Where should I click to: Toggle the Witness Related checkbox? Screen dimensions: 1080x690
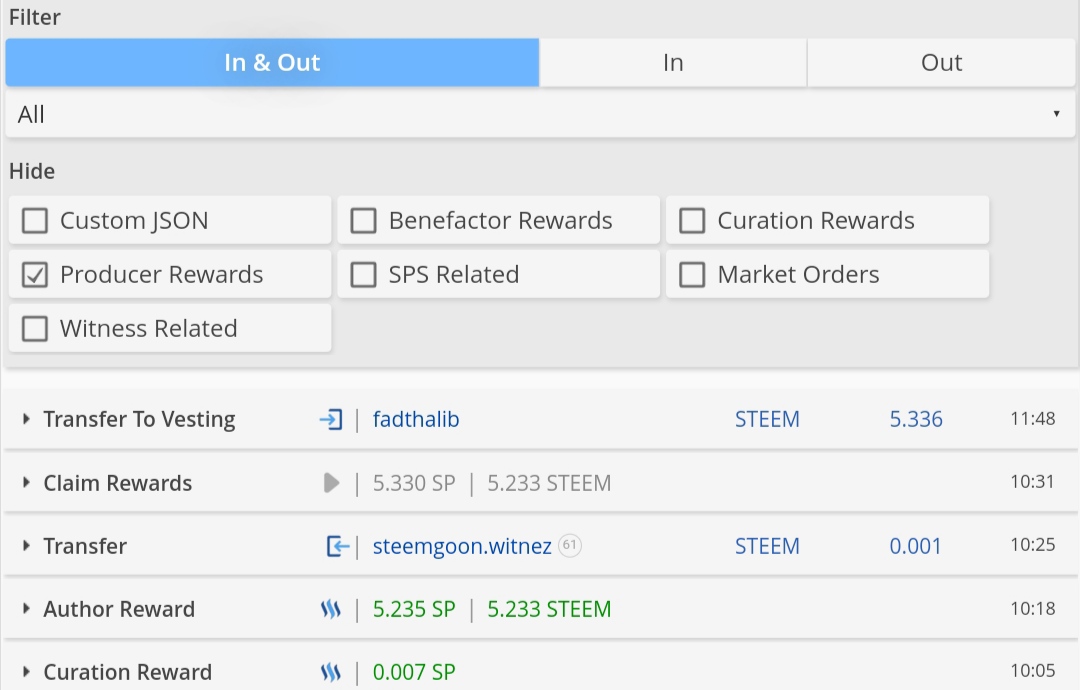(35, 329)
